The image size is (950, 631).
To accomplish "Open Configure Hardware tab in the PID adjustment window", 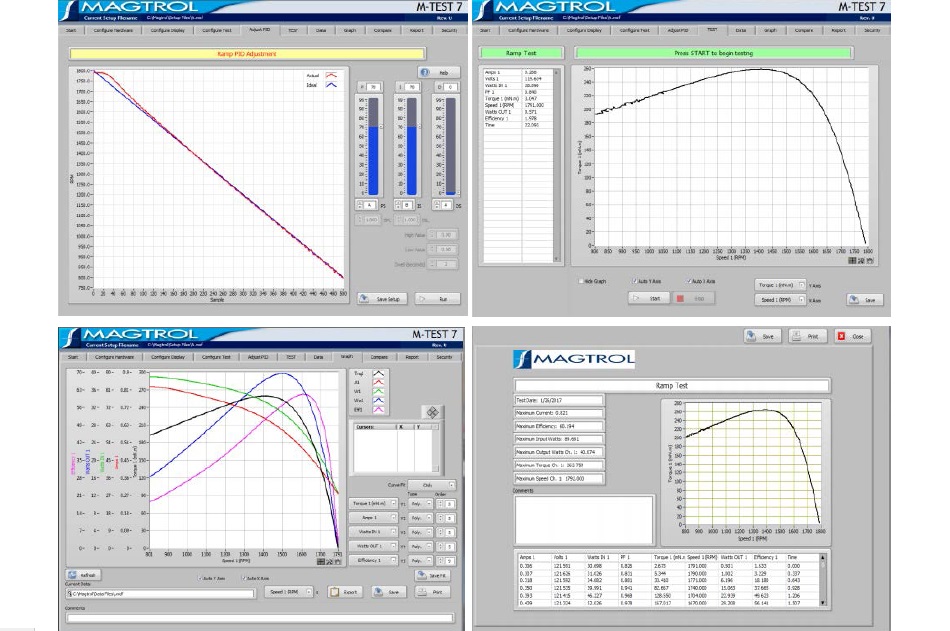I will pos(113,30).
